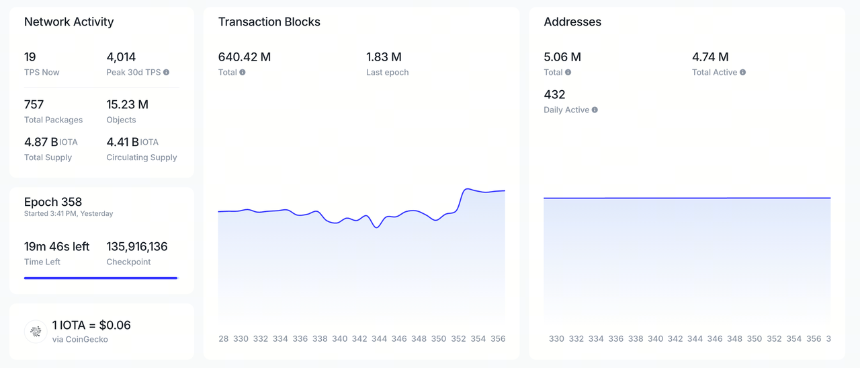The width and height of the screenshot is (860, 368).
Task: Click the Network Activity heading
Action: click(x=69, y=22)
